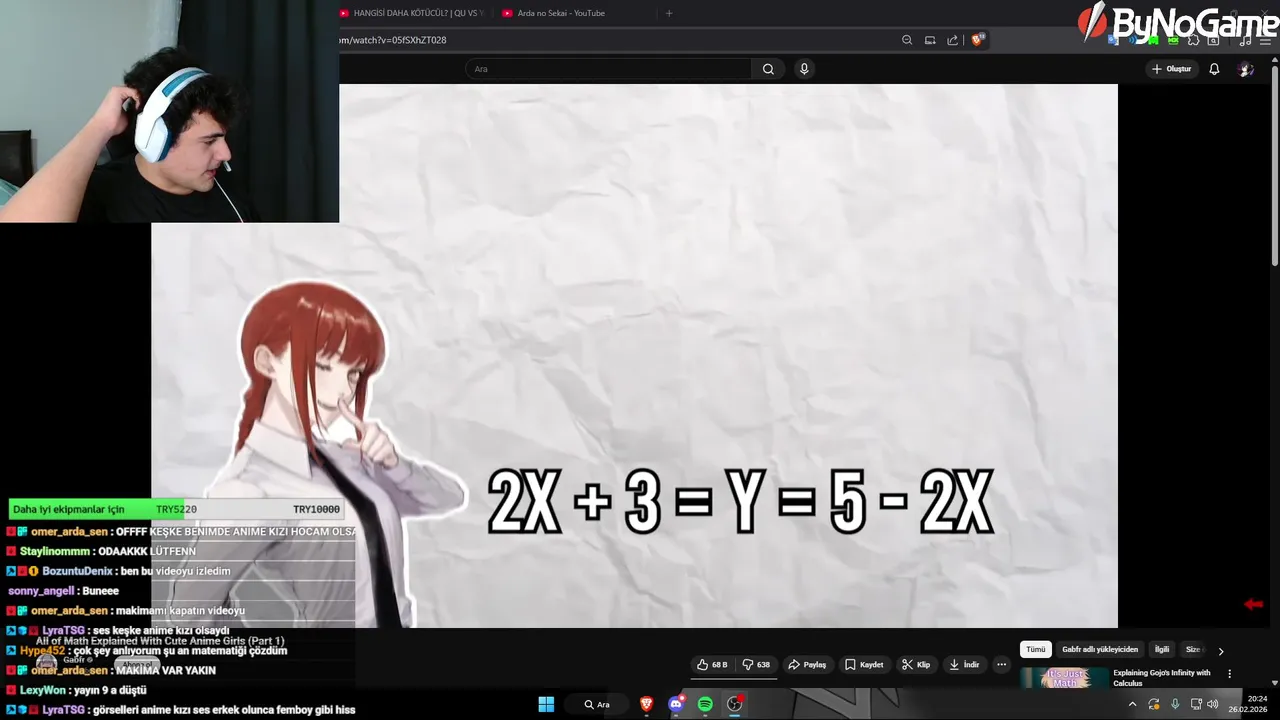1280x720 pixels.
Task: Click the browser address bar URL
Action: (x=393, y=40)
